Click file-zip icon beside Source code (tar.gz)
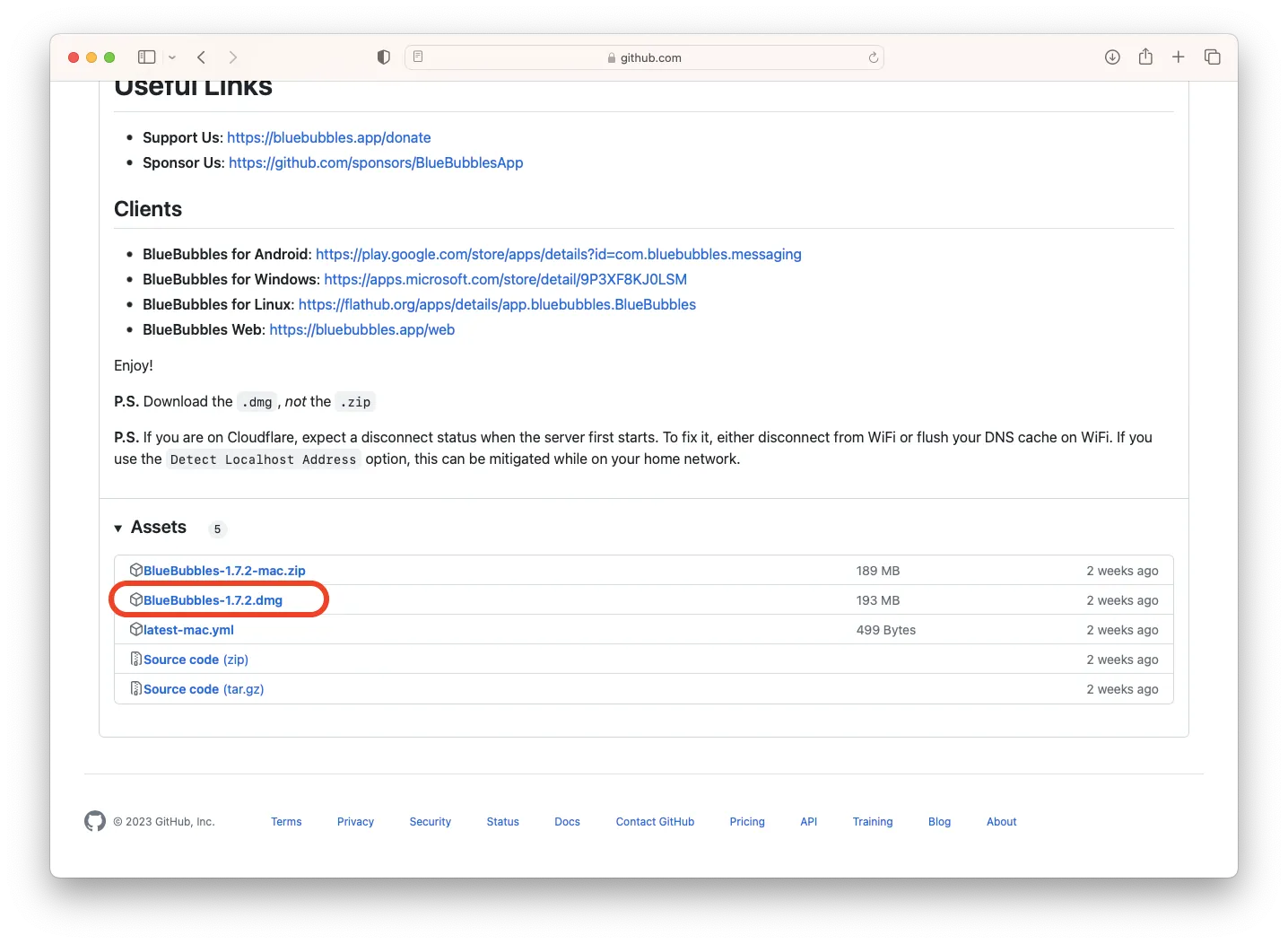Image resolution: width=1288 pixels, height=944 pixels. (136, 688)
